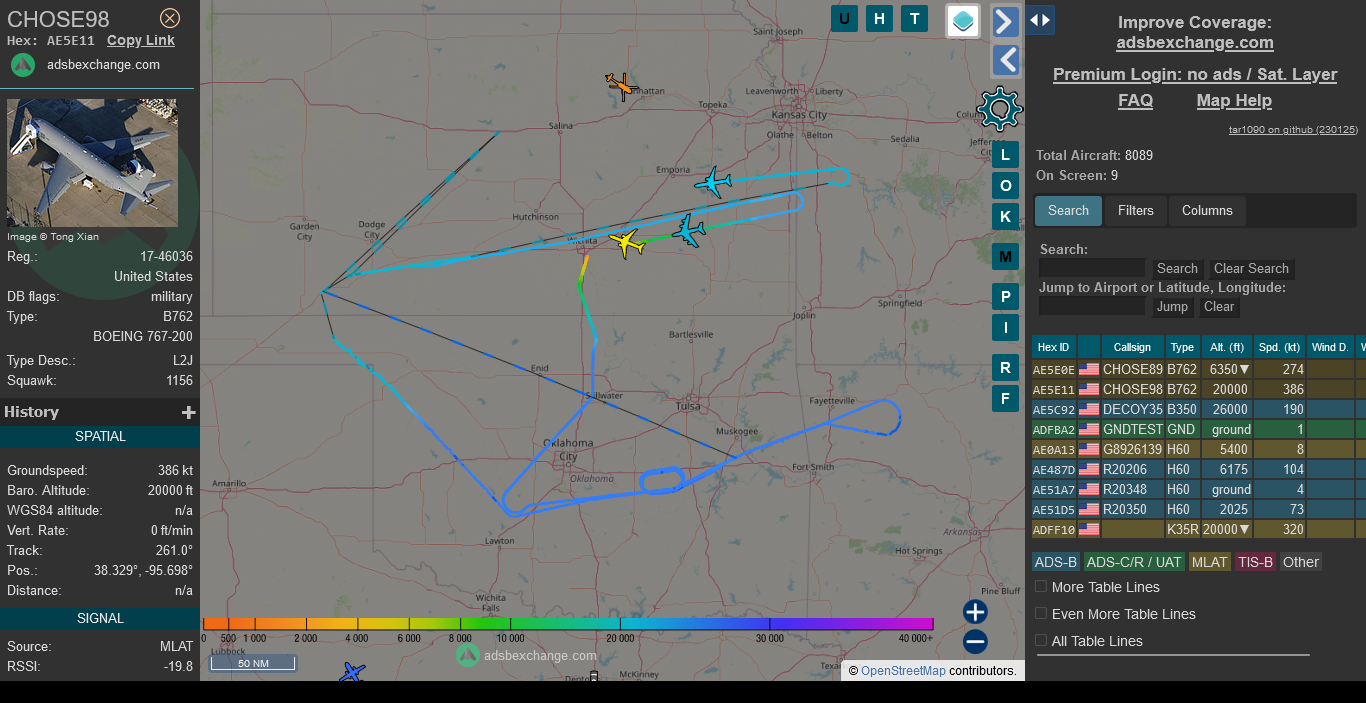Click the F map button
This screenshot has width=1366, height=703.
coord(1006,398)
